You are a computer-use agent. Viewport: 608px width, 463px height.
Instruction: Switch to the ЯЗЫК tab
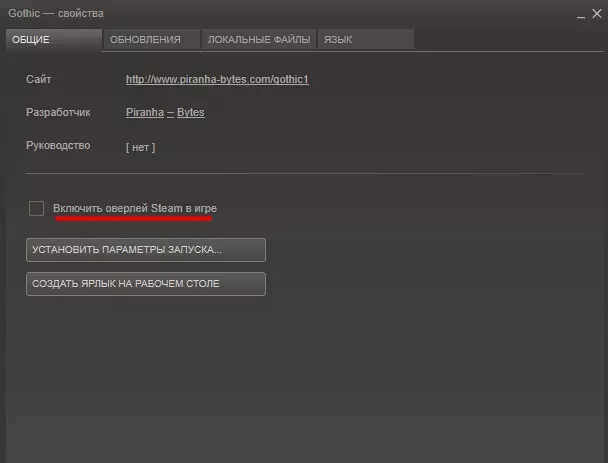tap(366, 40)
